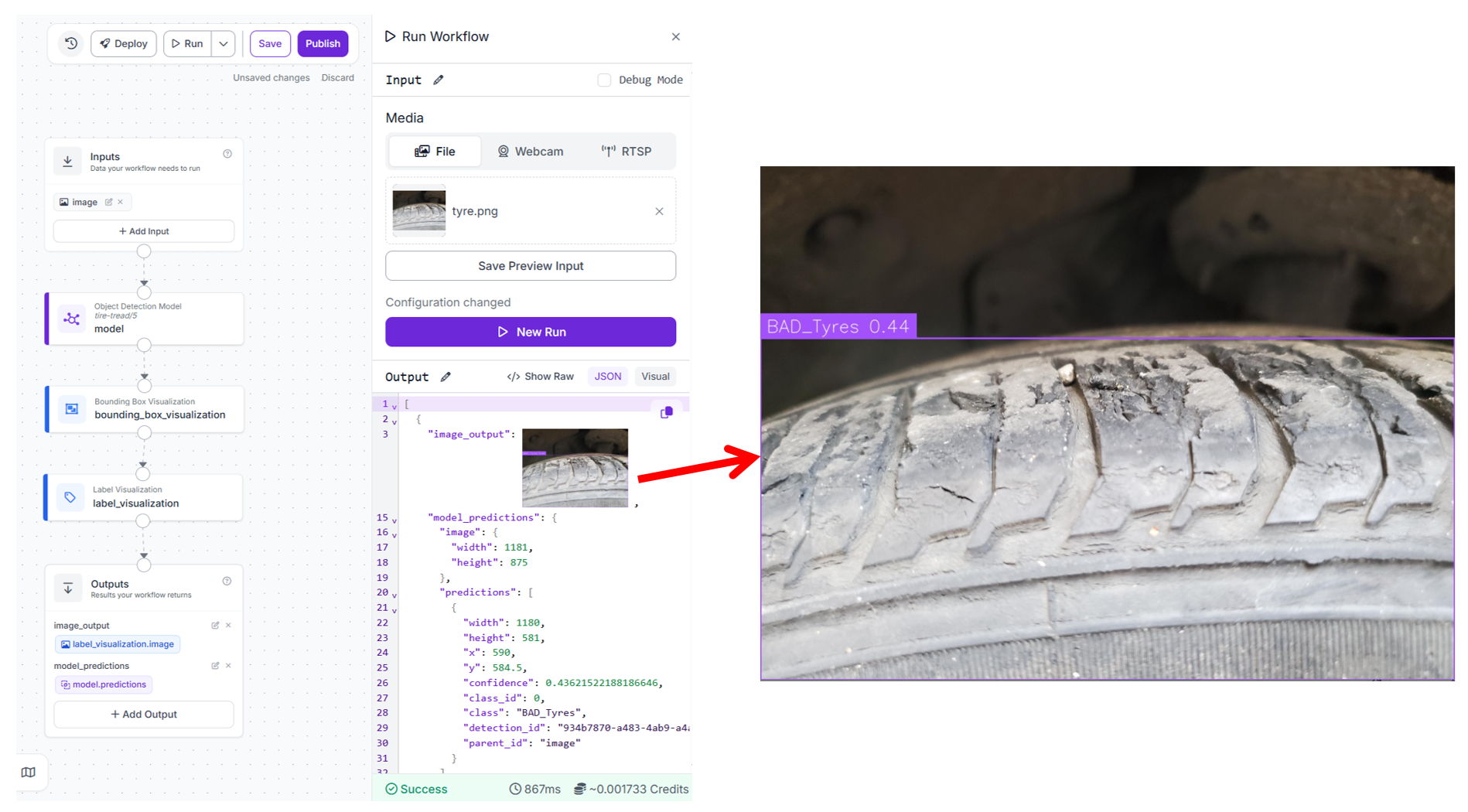1468x812 pixels.
Task: Select the RTSP media tab
Action: click(x=626, y=152)
